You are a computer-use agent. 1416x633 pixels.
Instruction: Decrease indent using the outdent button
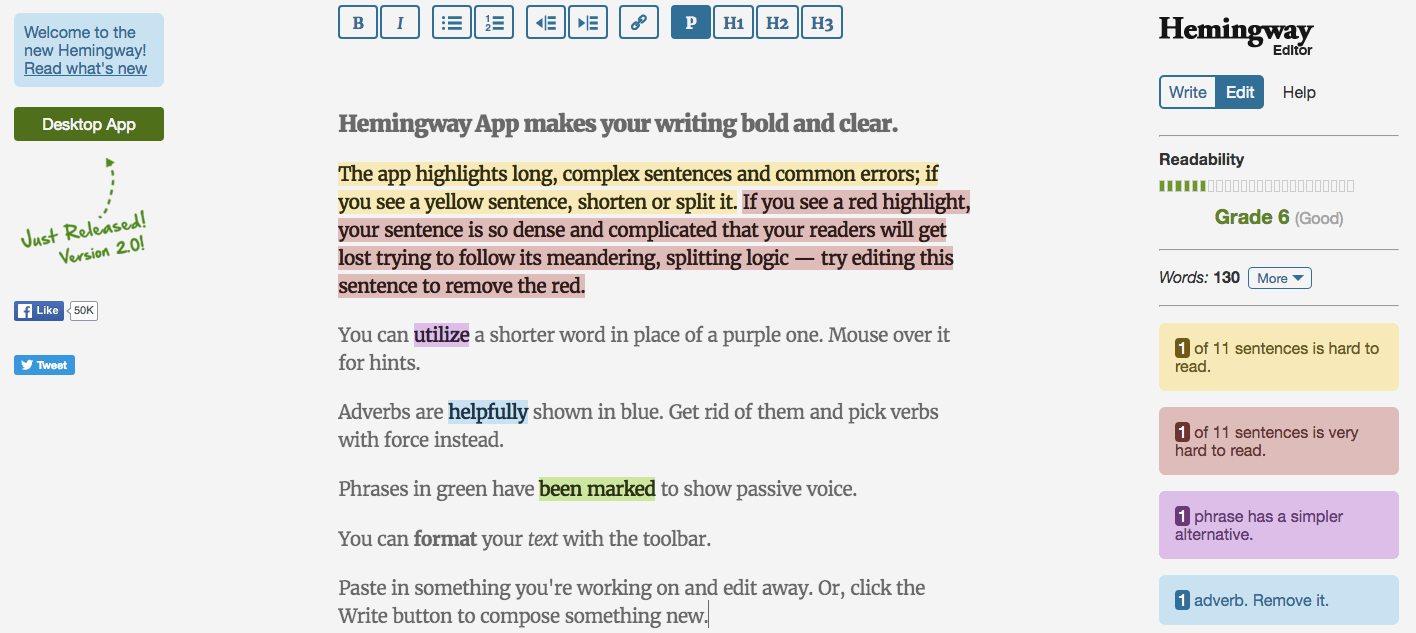pos(546,23)
